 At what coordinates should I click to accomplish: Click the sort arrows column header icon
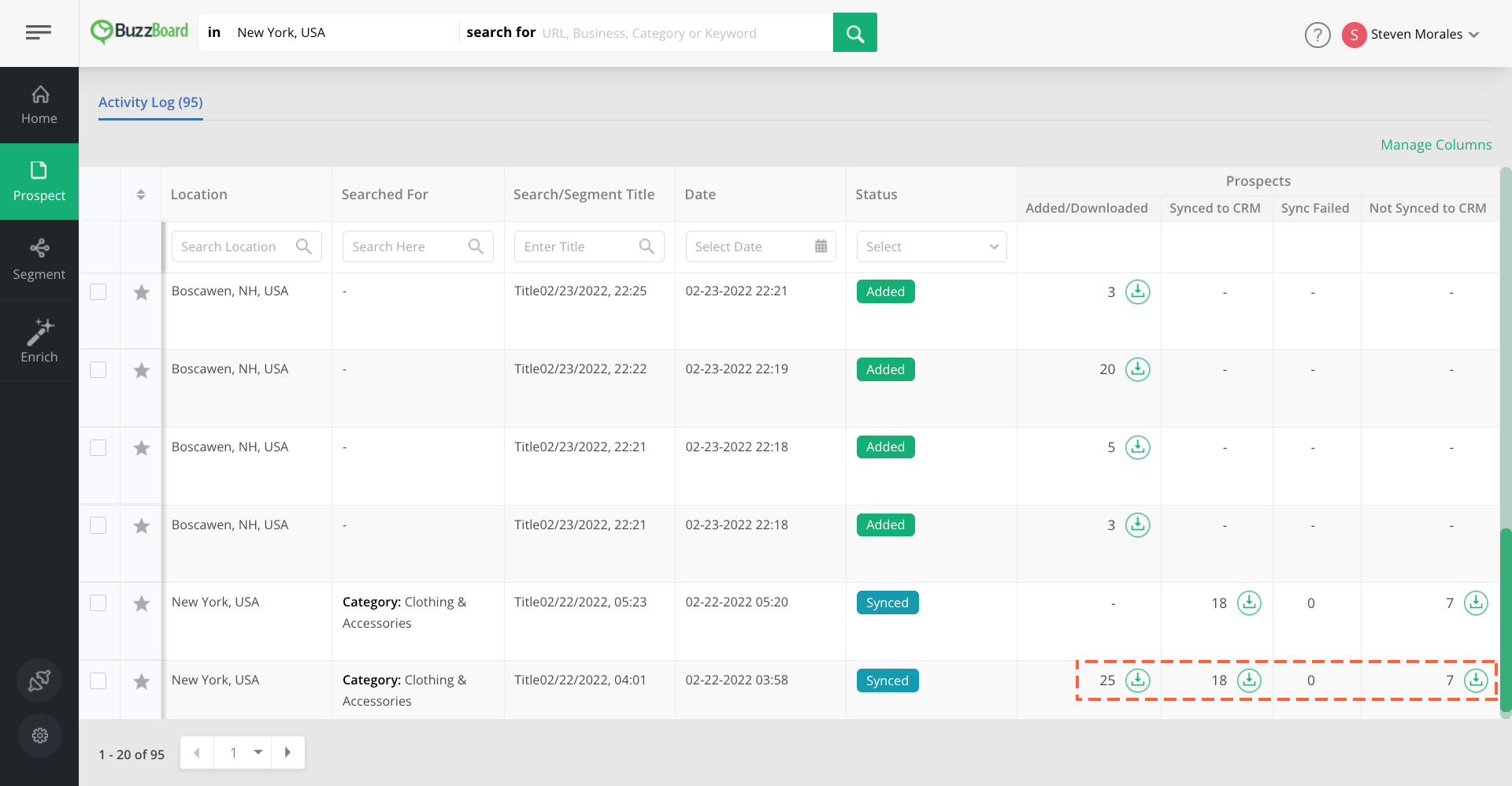pos(141,195)
